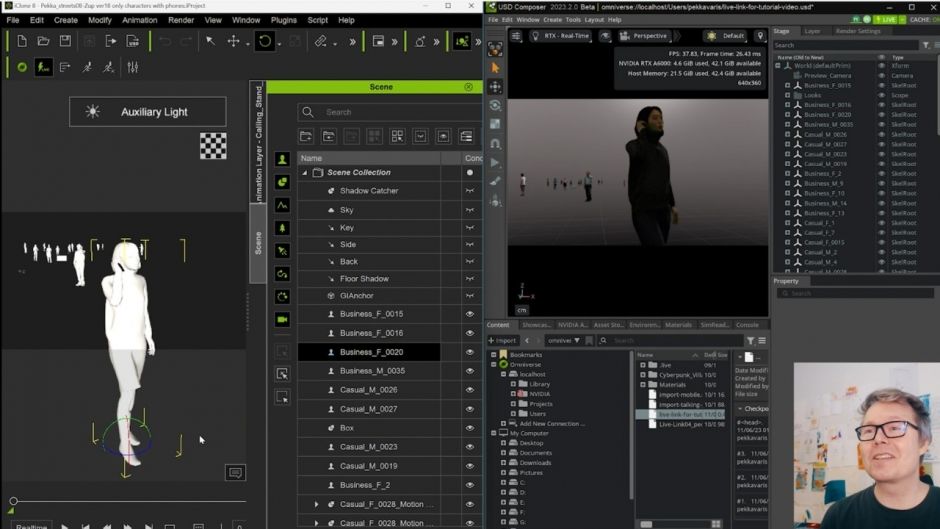This screenshot has height=529, width=940.
Task: Toggle visibility of Casual_M_0026 in Scene
Action: pos(469,390)
